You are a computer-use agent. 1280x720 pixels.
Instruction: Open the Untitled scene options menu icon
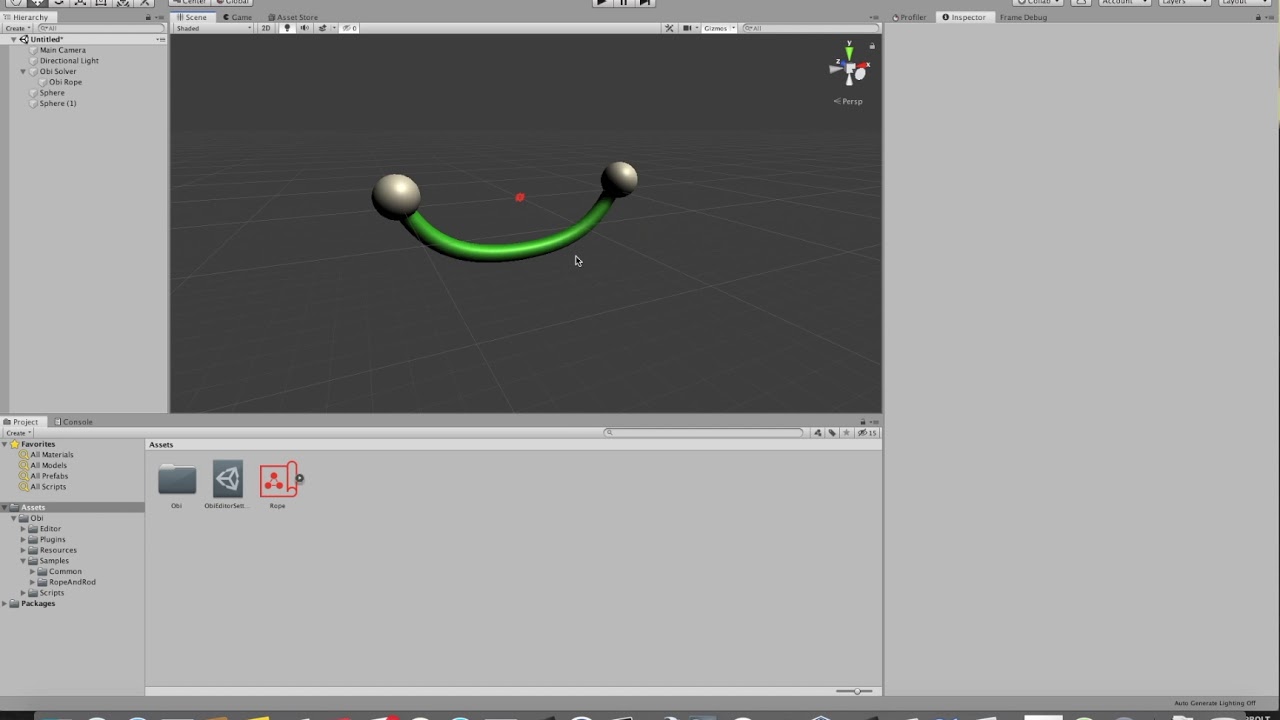click(x=161, y=39)
